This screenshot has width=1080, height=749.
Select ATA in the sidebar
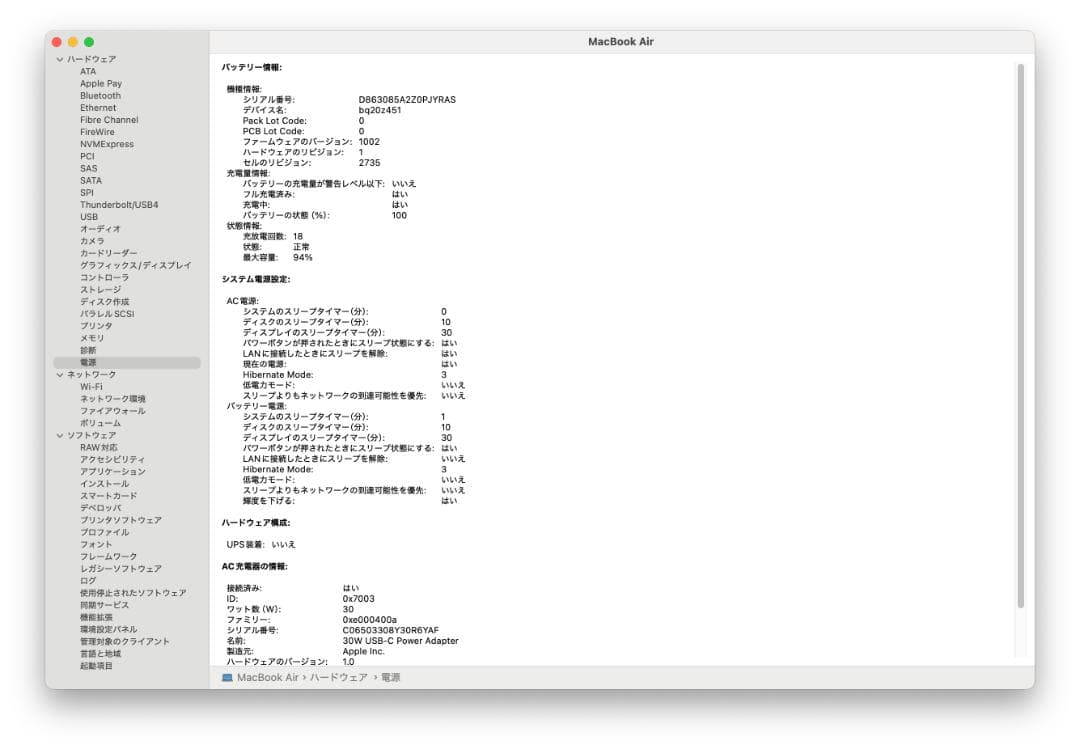click(x=87, y=72)
